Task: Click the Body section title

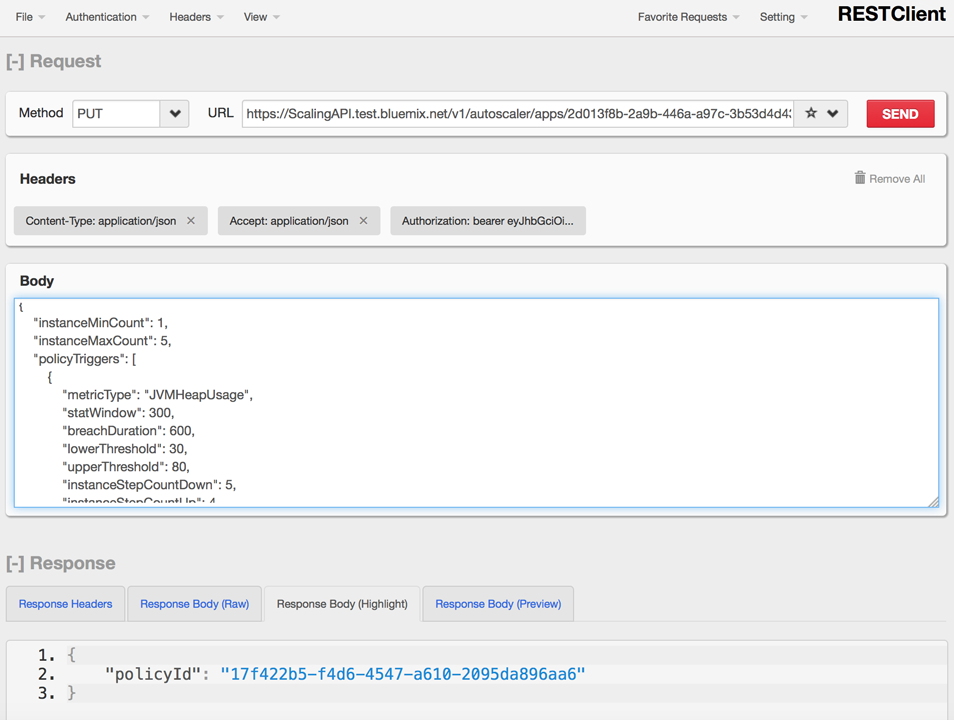Action: [37, 281]
